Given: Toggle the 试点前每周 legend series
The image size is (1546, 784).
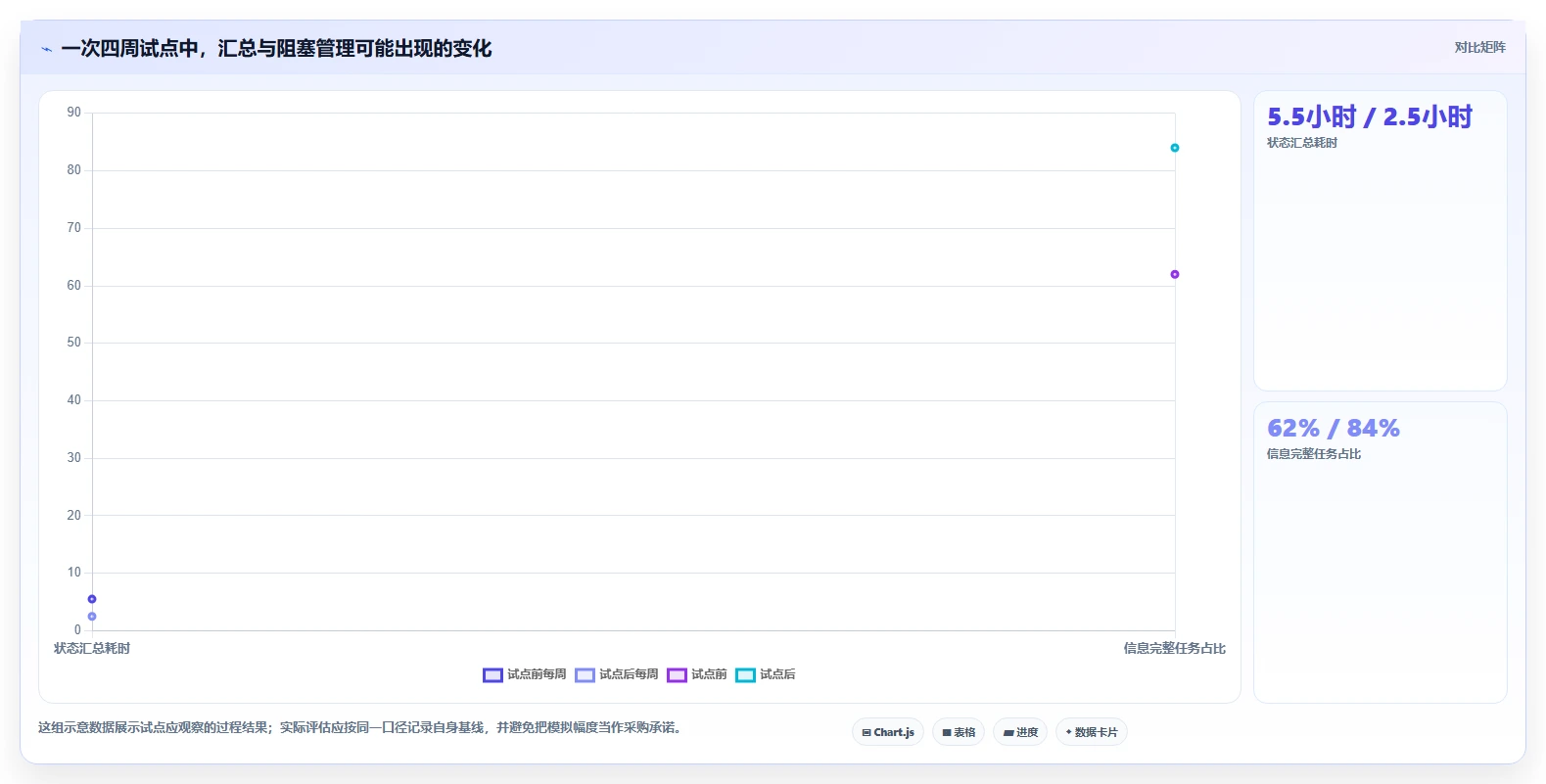Looking at the screenshot, I should click(525, 674).
